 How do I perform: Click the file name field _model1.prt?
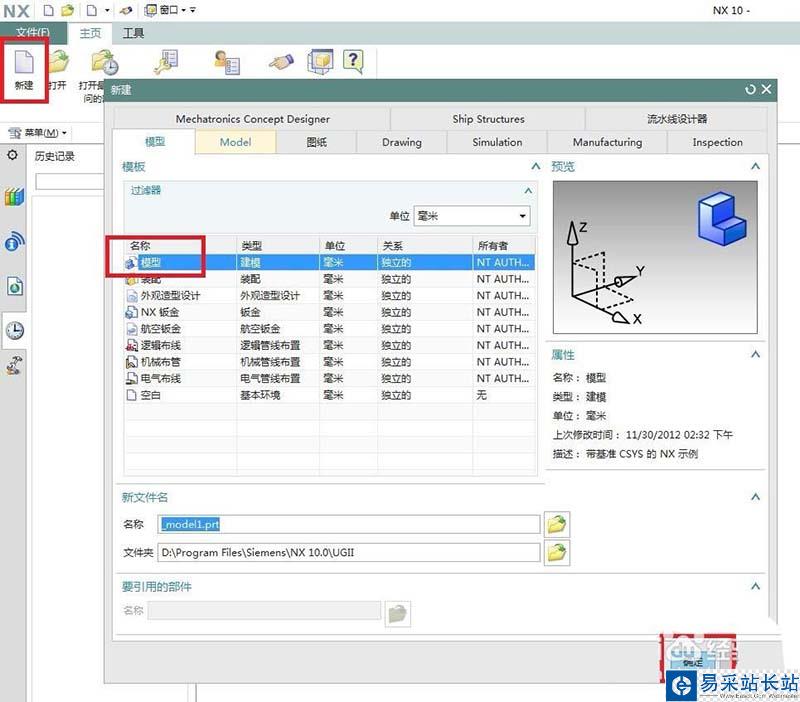(348, 524)
